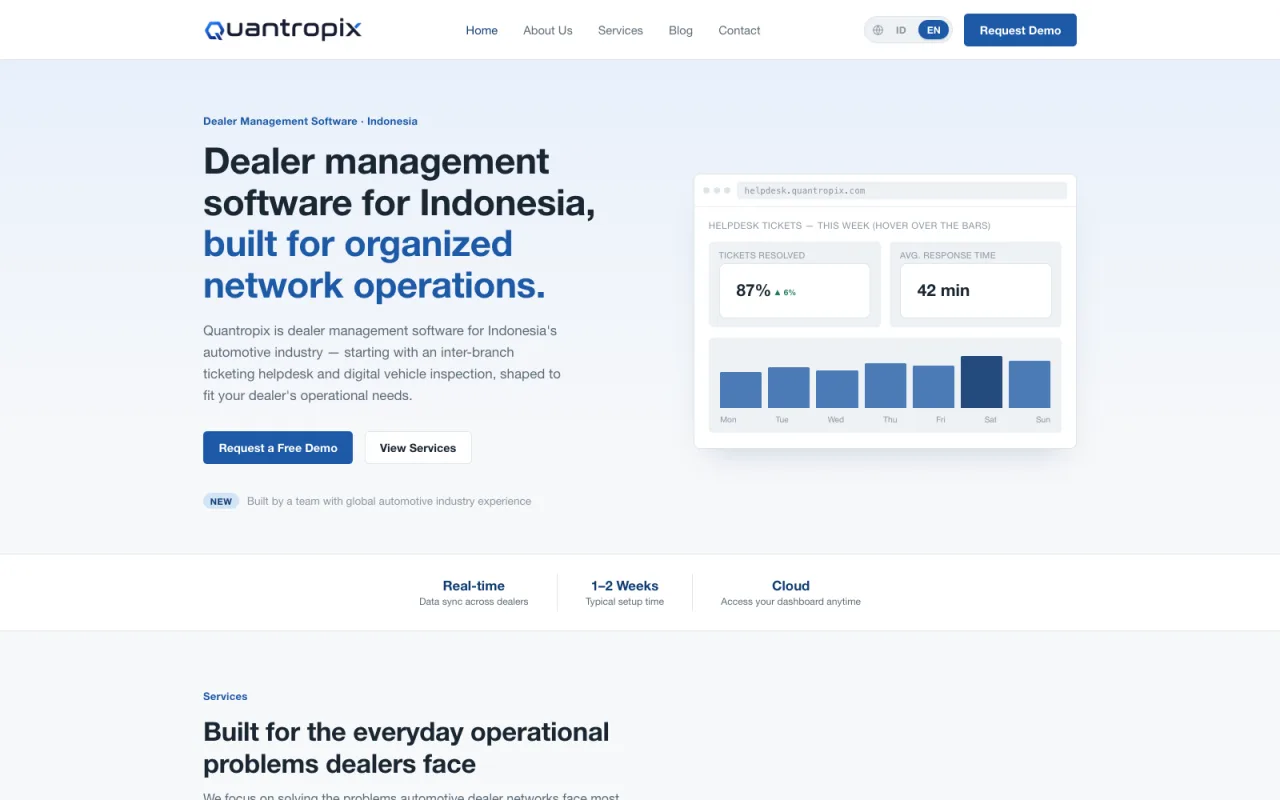The image size is (1280, 800).
Task: Click 'Helpdesk Tickets — This Week' heading
Action: coord(850,226)
